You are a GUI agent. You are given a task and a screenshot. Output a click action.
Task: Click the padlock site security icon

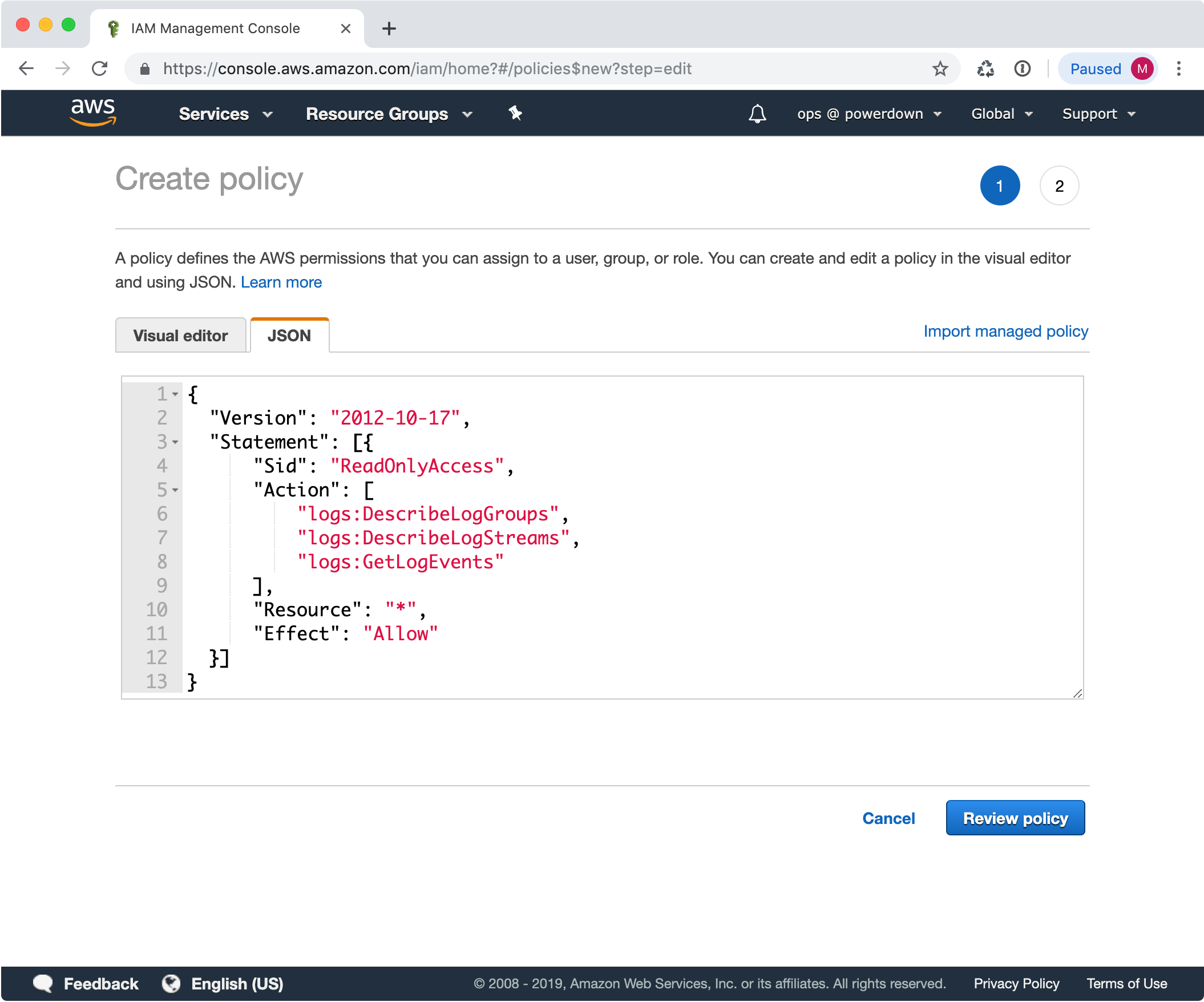click(145, 70)
